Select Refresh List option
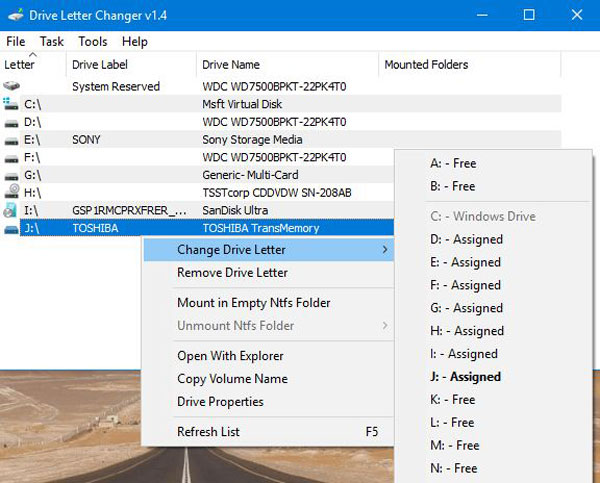The width and height of the screenshot is (600, 483). point(208,432)
